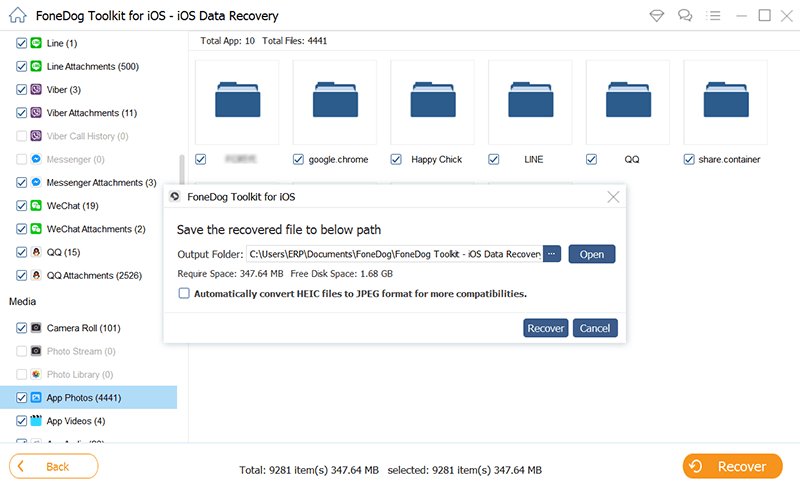This screenshot has width=800, height=489.
Task: Enable automatic HEIC to JPEG conversion
Action: (x=184, y=293)
